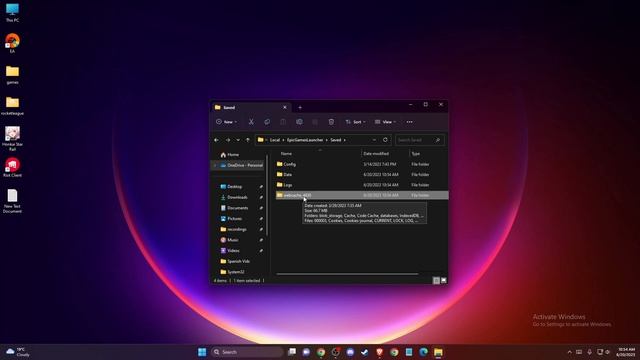Sort by the Name column header
The width and height of the screenshot is (640, 360).
tap(286, 153)
